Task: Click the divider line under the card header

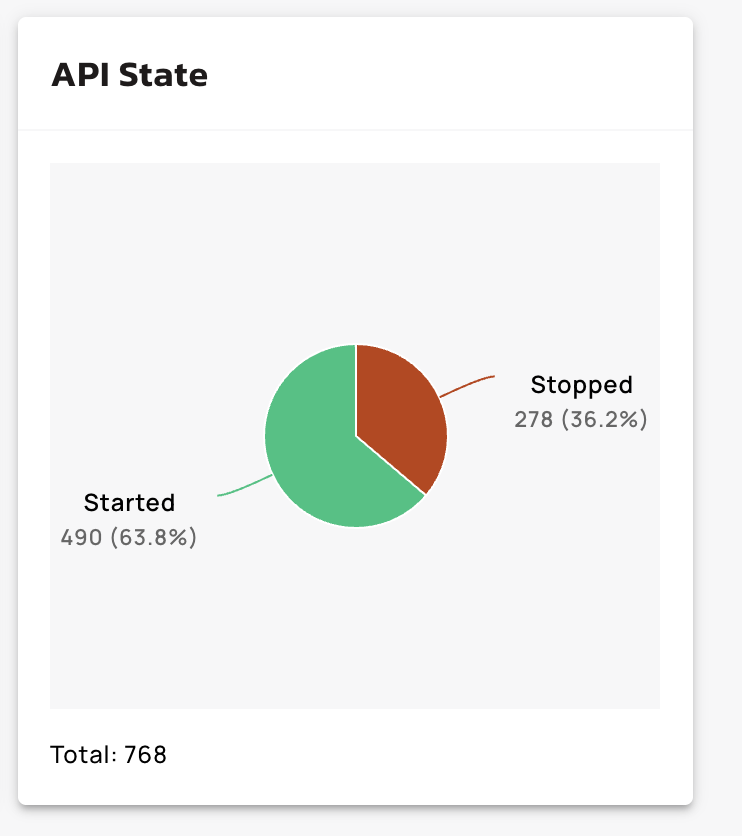Action: pos(355,130)
